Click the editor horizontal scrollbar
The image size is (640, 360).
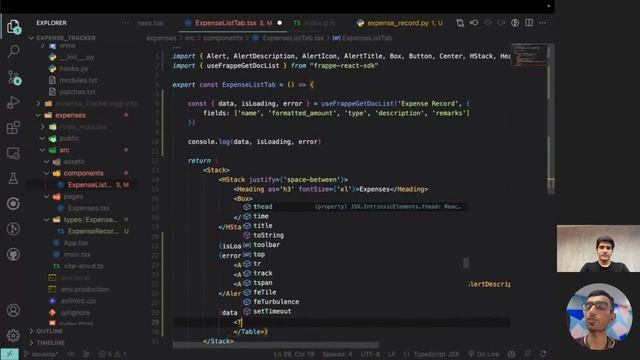276,345
